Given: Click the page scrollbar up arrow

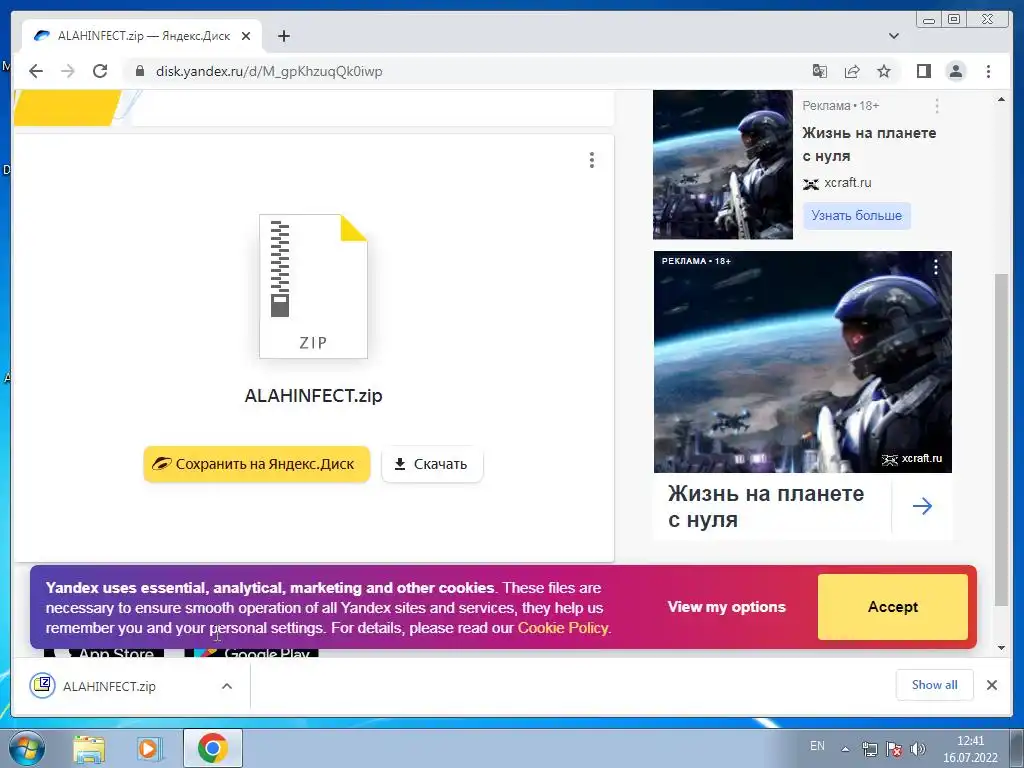Looking at the screenshot, I should [x=1001, y=100].
